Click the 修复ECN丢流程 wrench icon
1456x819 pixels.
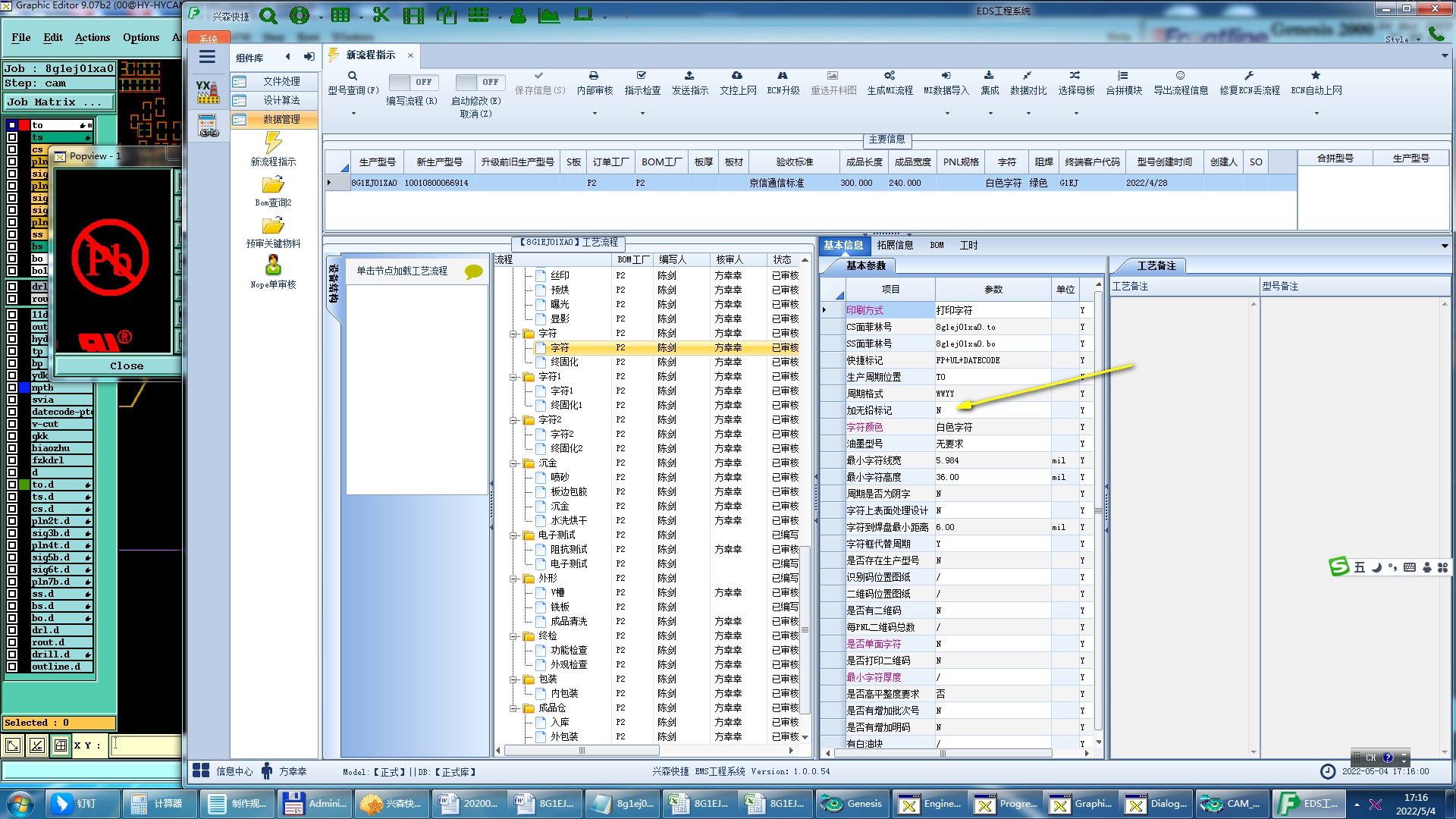[1249, 76]
